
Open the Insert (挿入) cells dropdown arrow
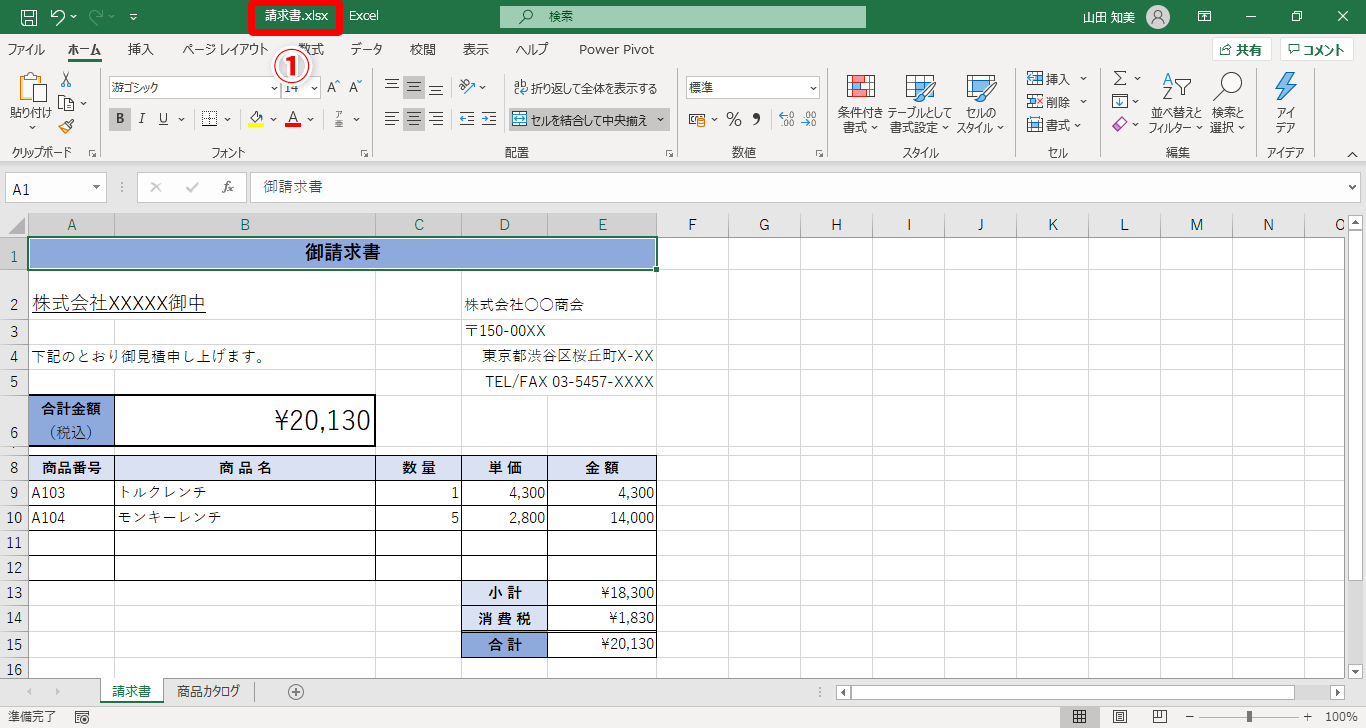coord(1083,79)
